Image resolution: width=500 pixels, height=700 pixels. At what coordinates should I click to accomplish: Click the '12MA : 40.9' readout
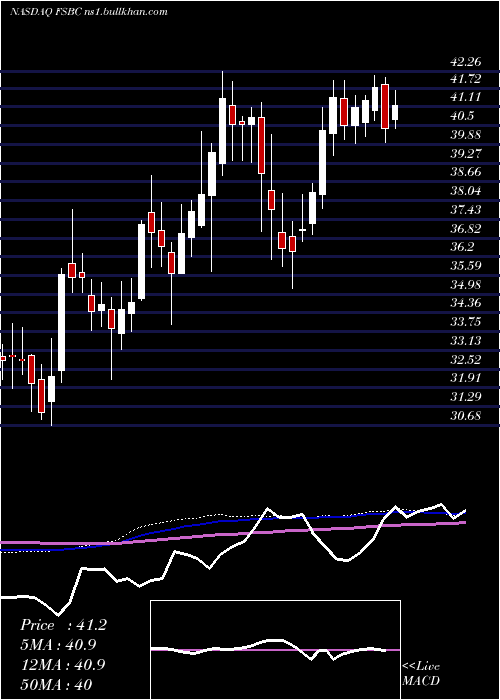click(x=63, y=664)
